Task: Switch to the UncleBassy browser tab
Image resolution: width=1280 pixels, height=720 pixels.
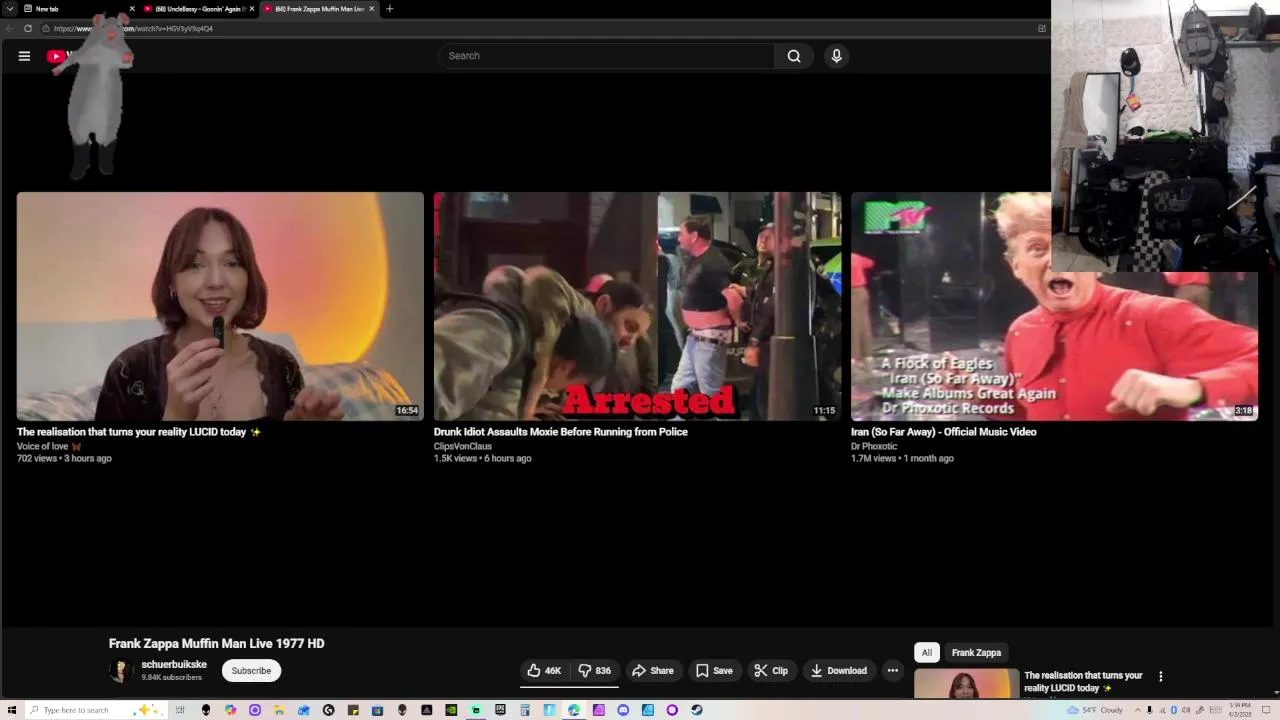Action: click(197, 9)
